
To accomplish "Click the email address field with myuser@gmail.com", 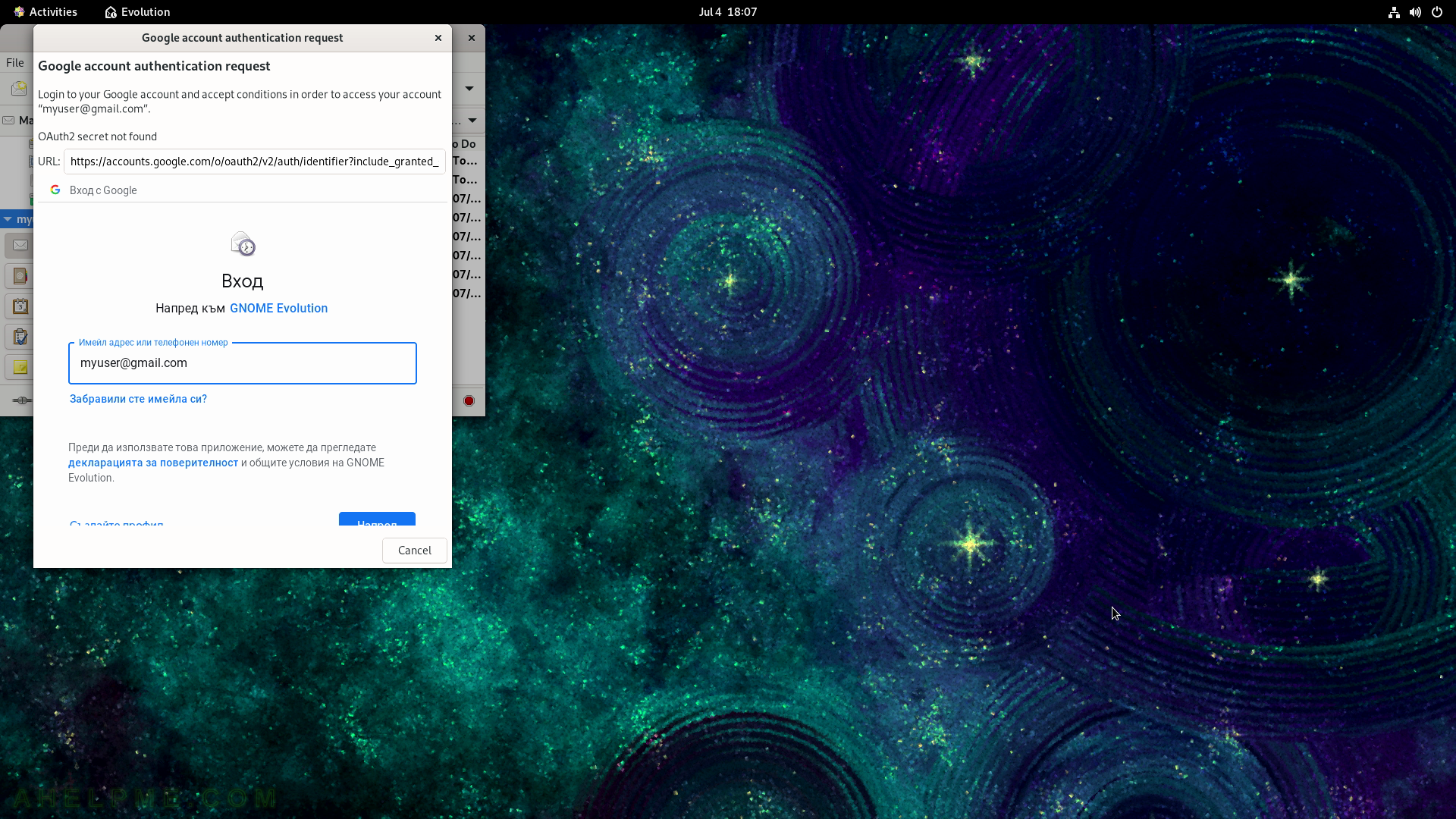I will [x=243, y=363].
